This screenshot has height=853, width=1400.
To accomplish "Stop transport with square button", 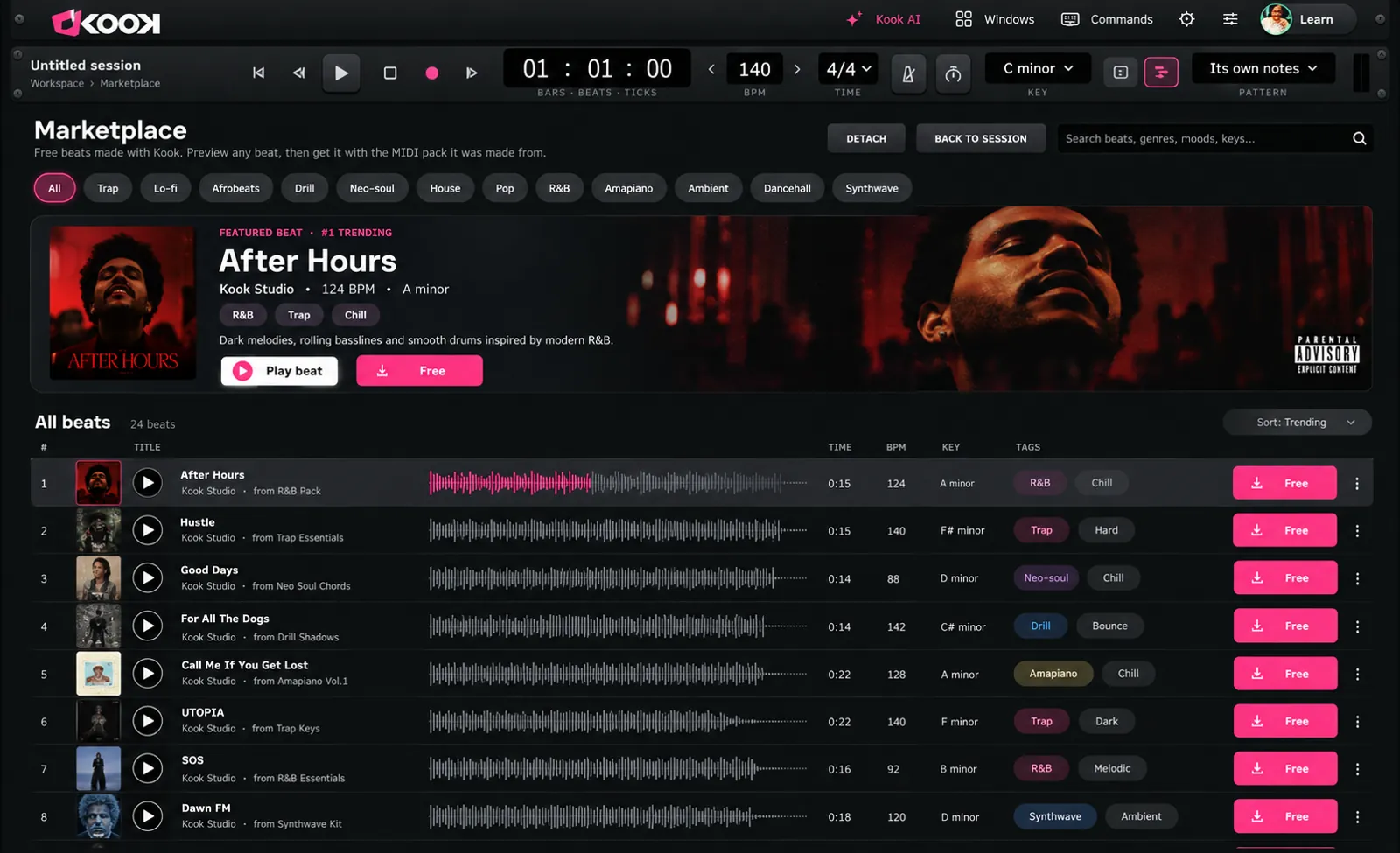I will [390, 73].
